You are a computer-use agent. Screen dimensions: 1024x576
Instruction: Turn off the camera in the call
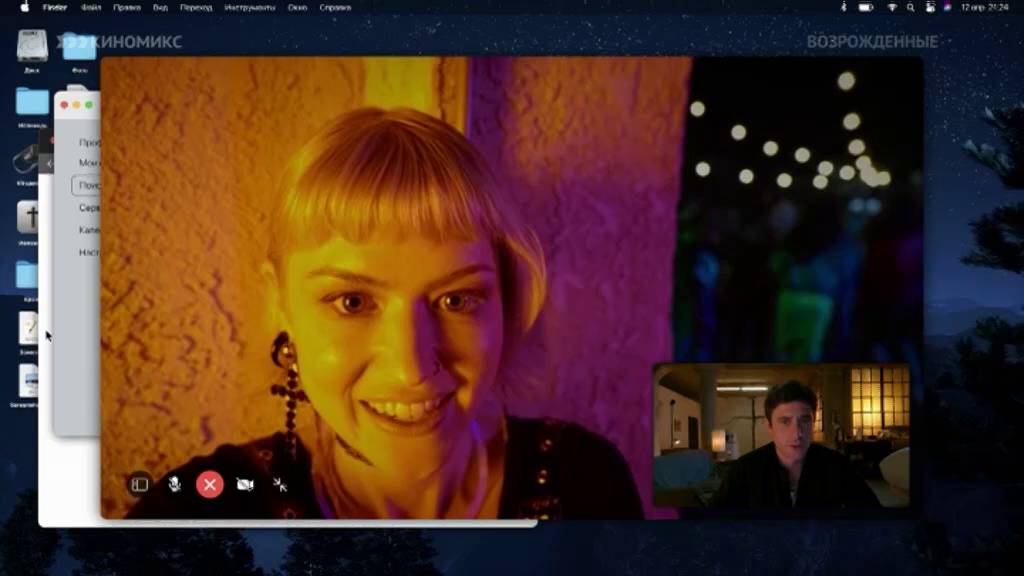[x=245, y=485]
